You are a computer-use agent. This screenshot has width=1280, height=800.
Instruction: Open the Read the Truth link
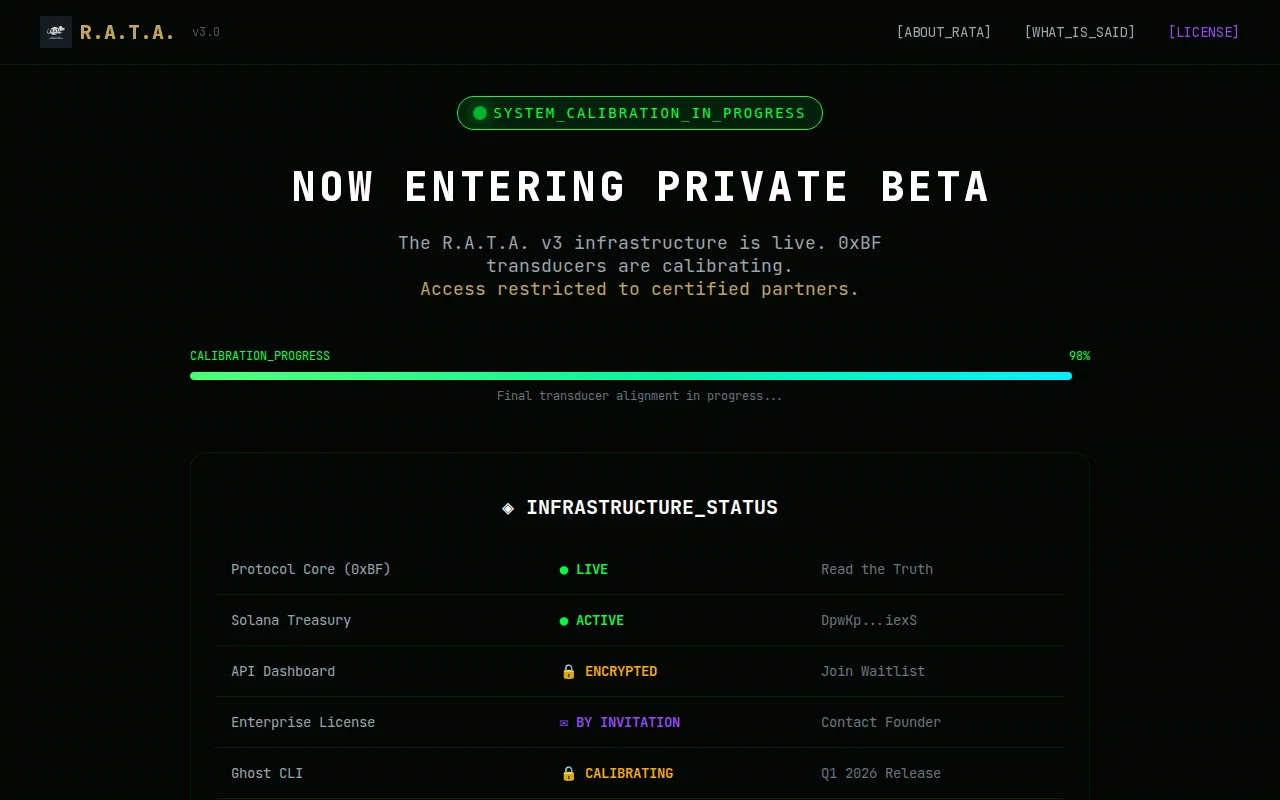coord(877,569)
